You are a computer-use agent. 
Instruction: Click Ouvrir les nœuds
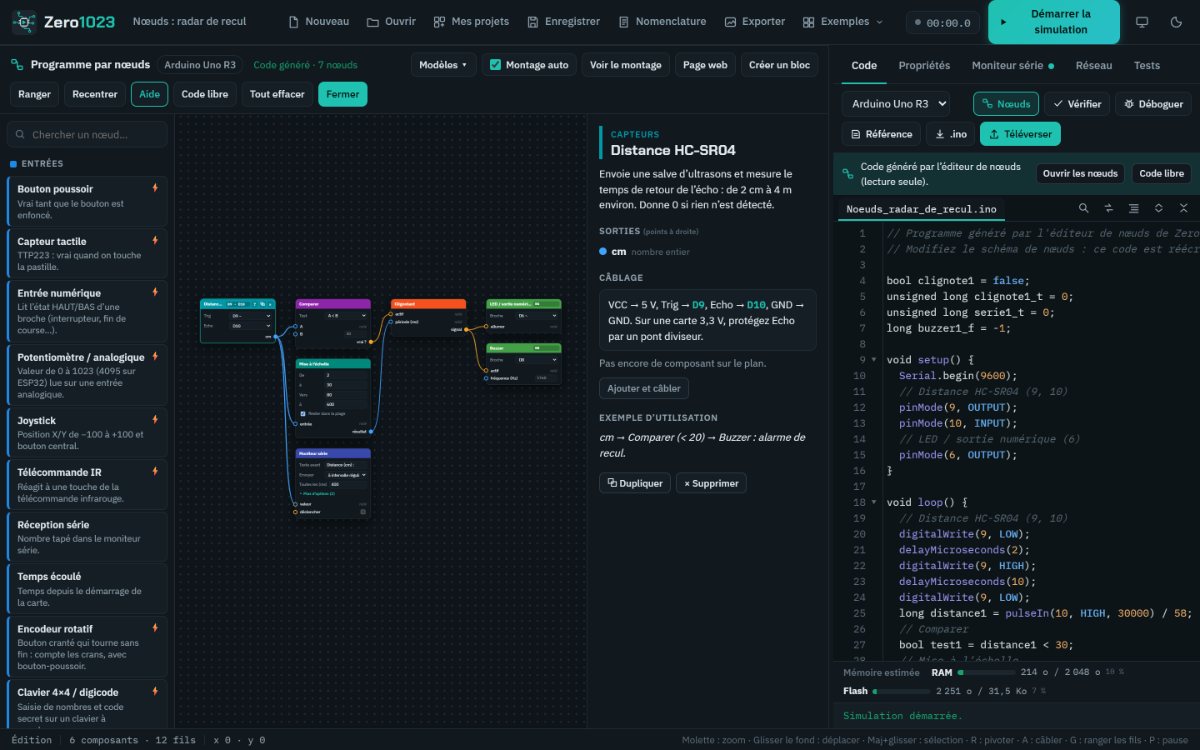point(1079,173)
